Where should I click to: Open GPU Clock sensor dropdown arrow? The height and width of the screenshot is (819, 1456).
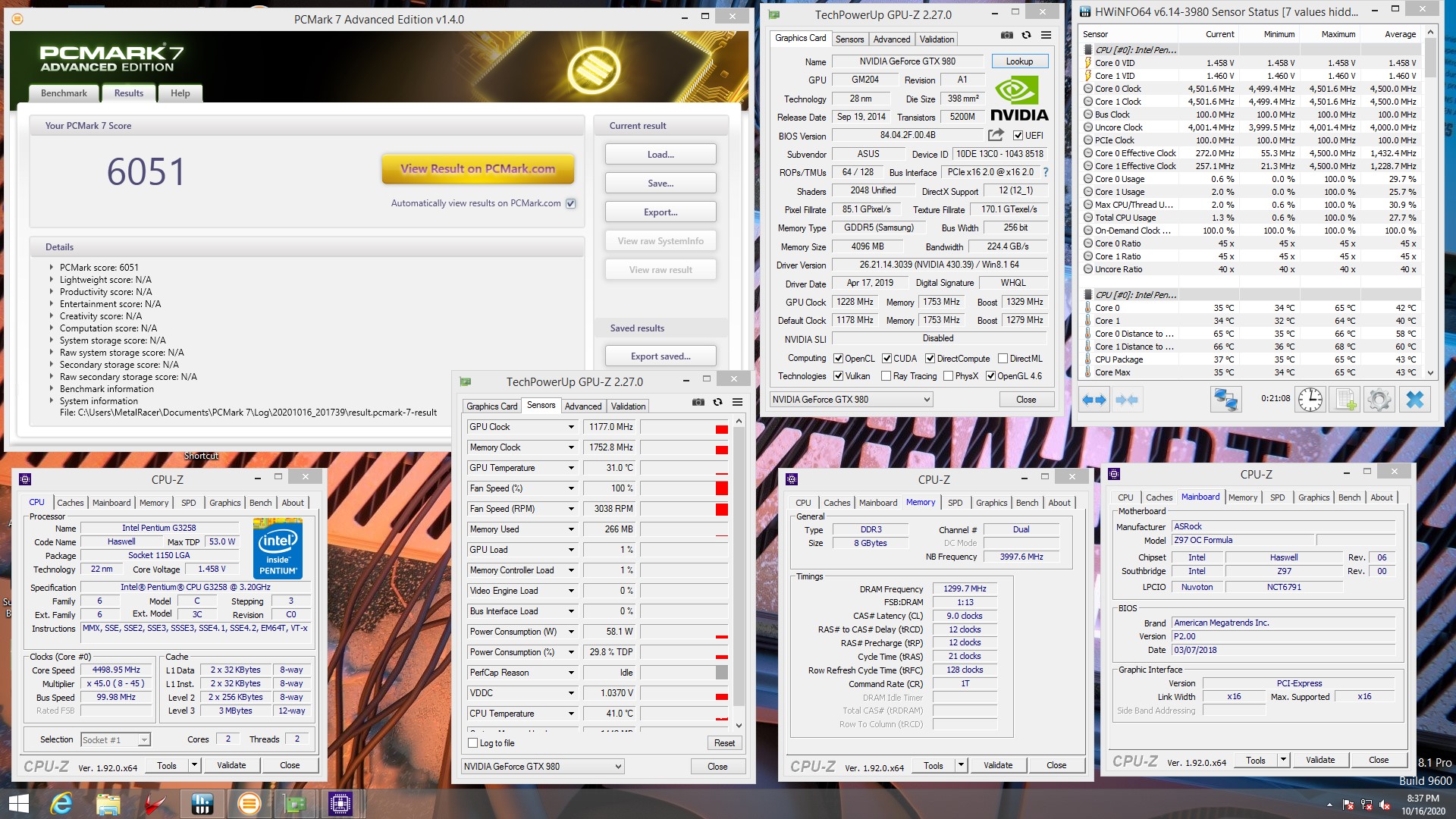[x=571, y=427]
